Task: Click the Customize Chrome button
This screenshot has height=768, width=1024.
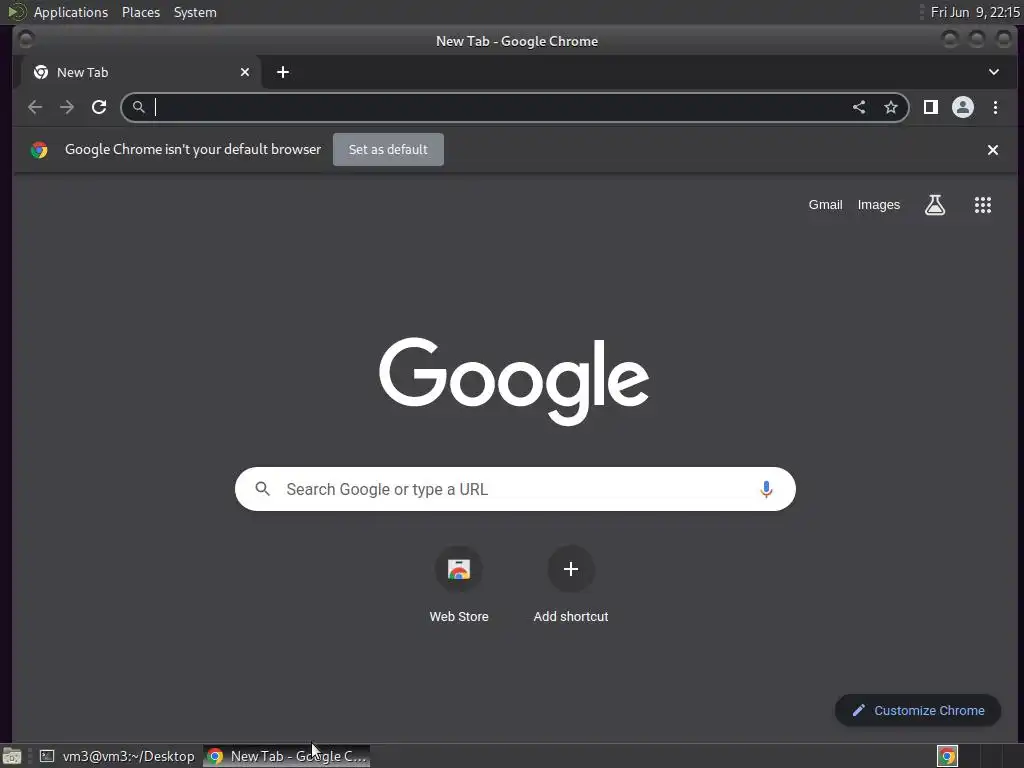Action: (x=918, y=711)
